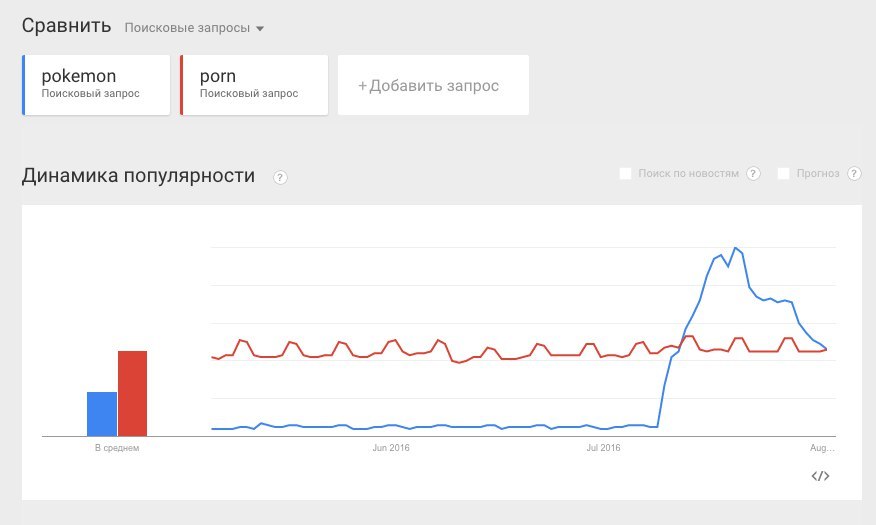876x525 pixels.
Task: Click the blue color bar on pokemon card
Action: tap(23, 85)
